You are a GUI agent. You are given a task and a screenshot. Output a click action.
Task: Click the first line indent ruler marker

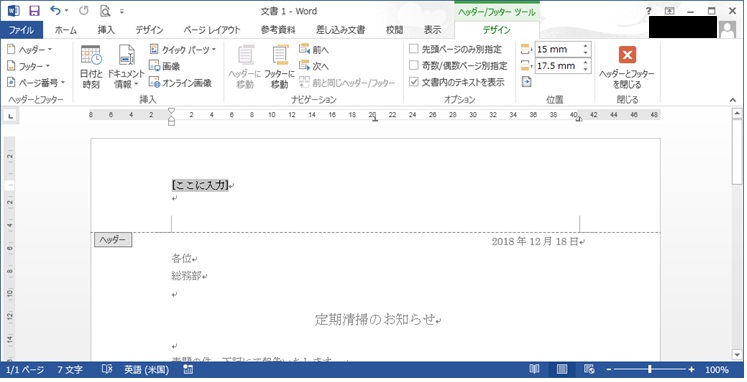tap(172, 111)
